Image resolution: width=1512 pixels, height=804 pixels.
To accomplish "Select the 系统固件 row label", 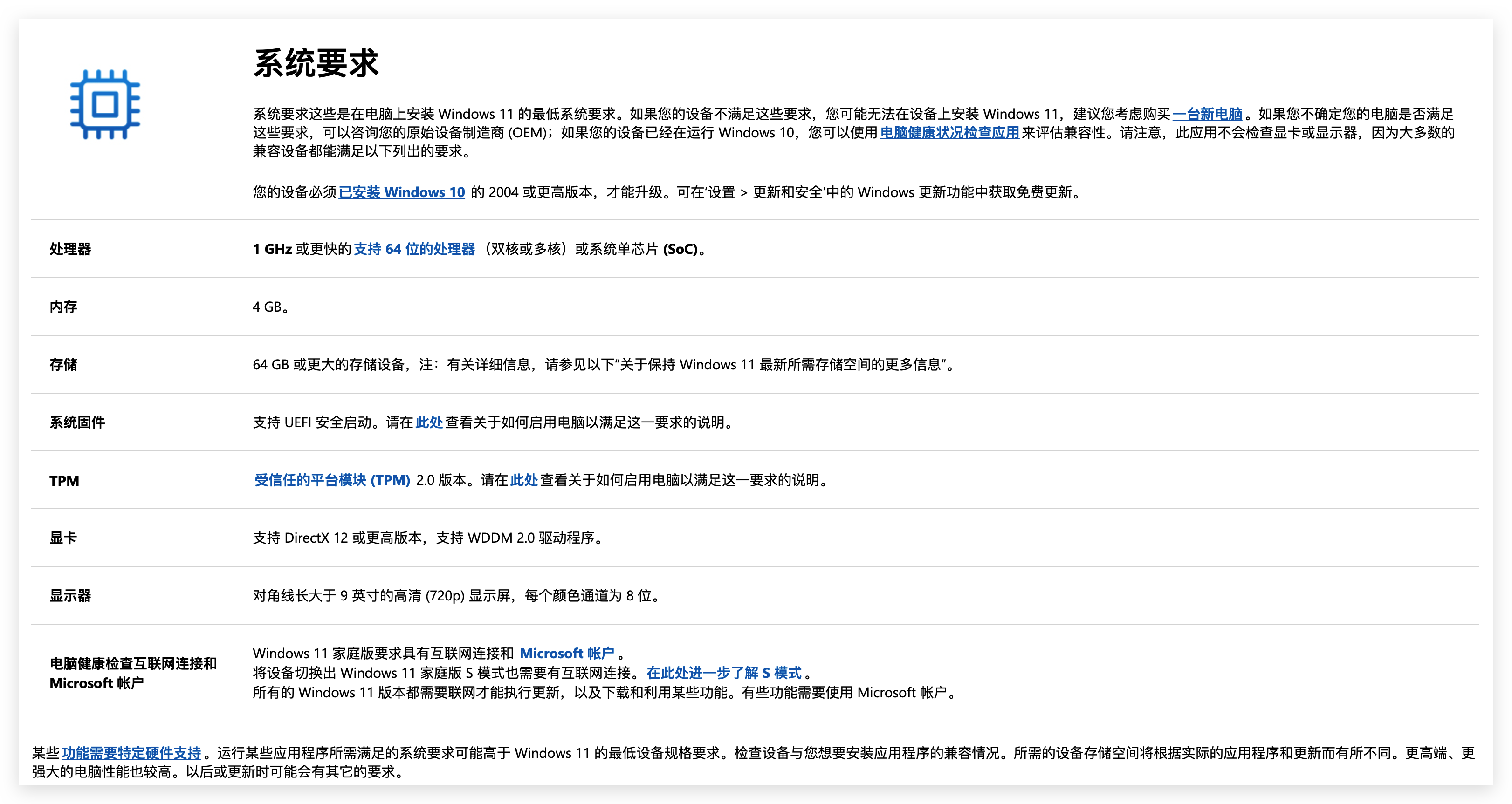I will [x=77, y=422].
